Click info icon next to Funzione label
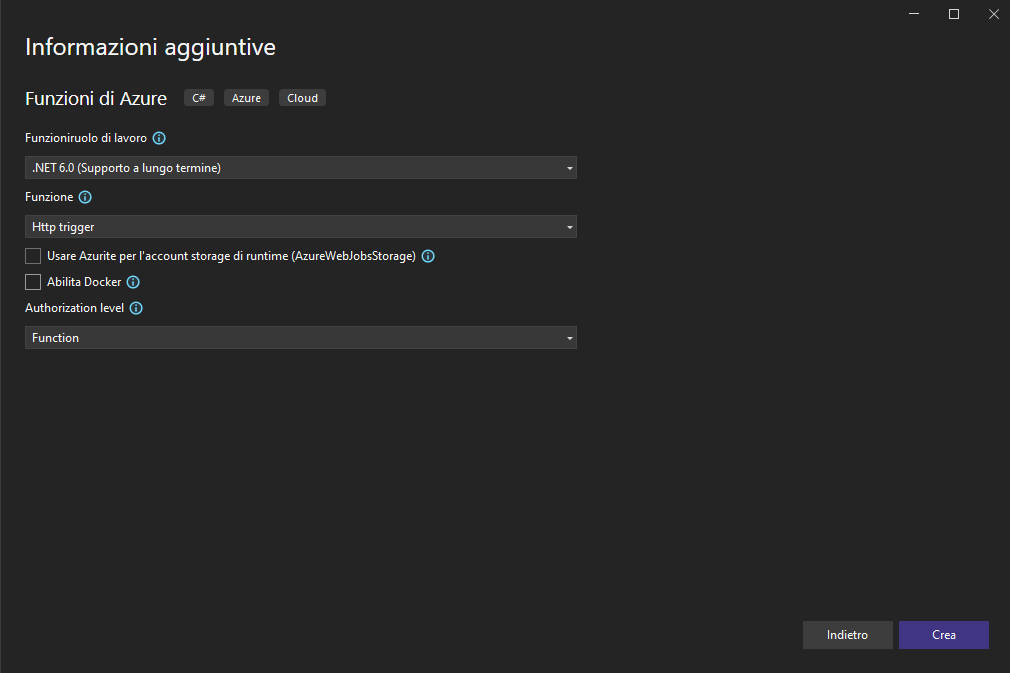The image size is (1010, 673). (85, 197)
